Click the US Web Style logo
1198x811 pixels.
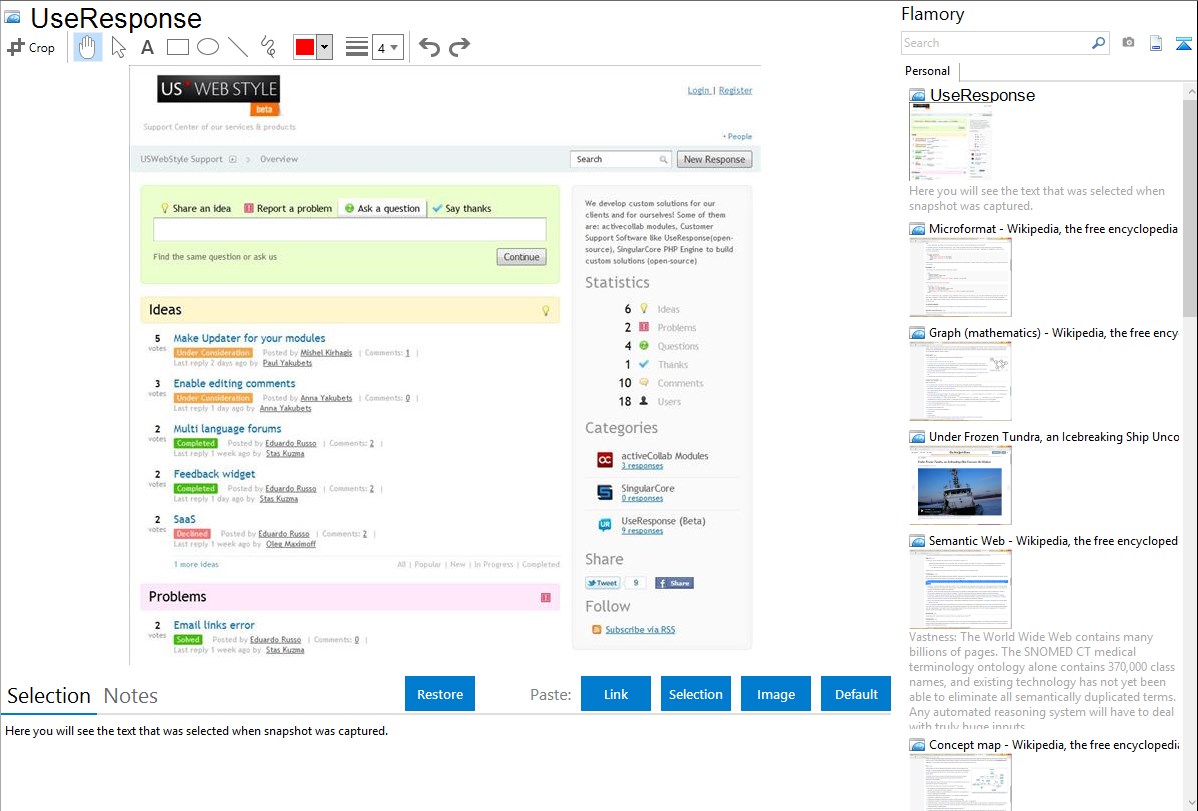tap(219, 95)
